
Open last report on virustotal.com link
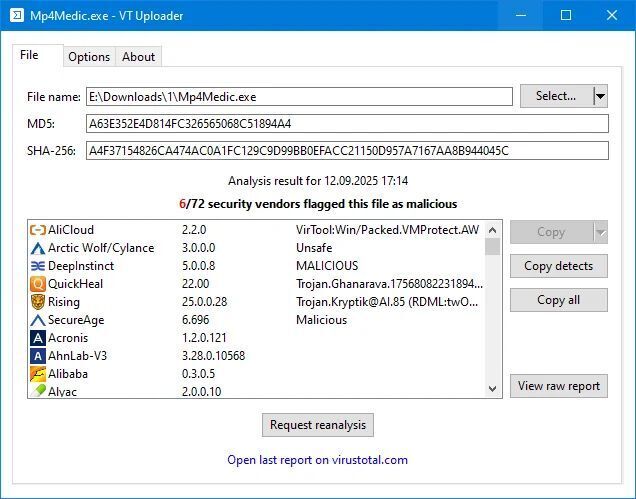tap(317, 460)
